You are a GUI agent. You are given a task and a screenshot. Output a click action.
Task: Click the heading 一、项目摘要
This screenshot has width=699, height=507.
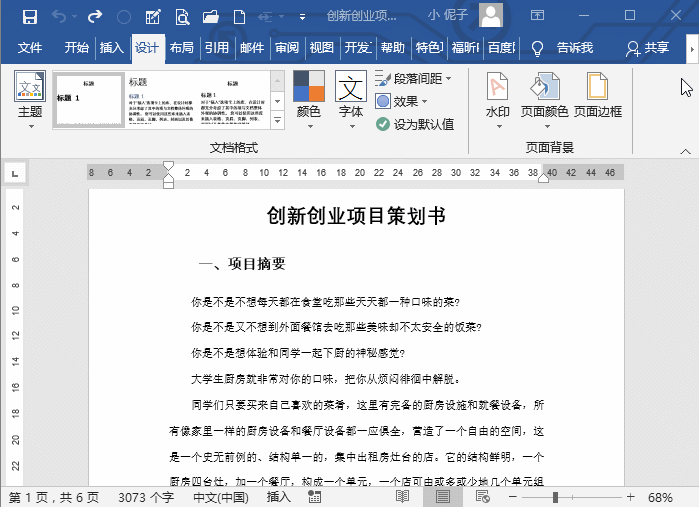pos(242,264)
